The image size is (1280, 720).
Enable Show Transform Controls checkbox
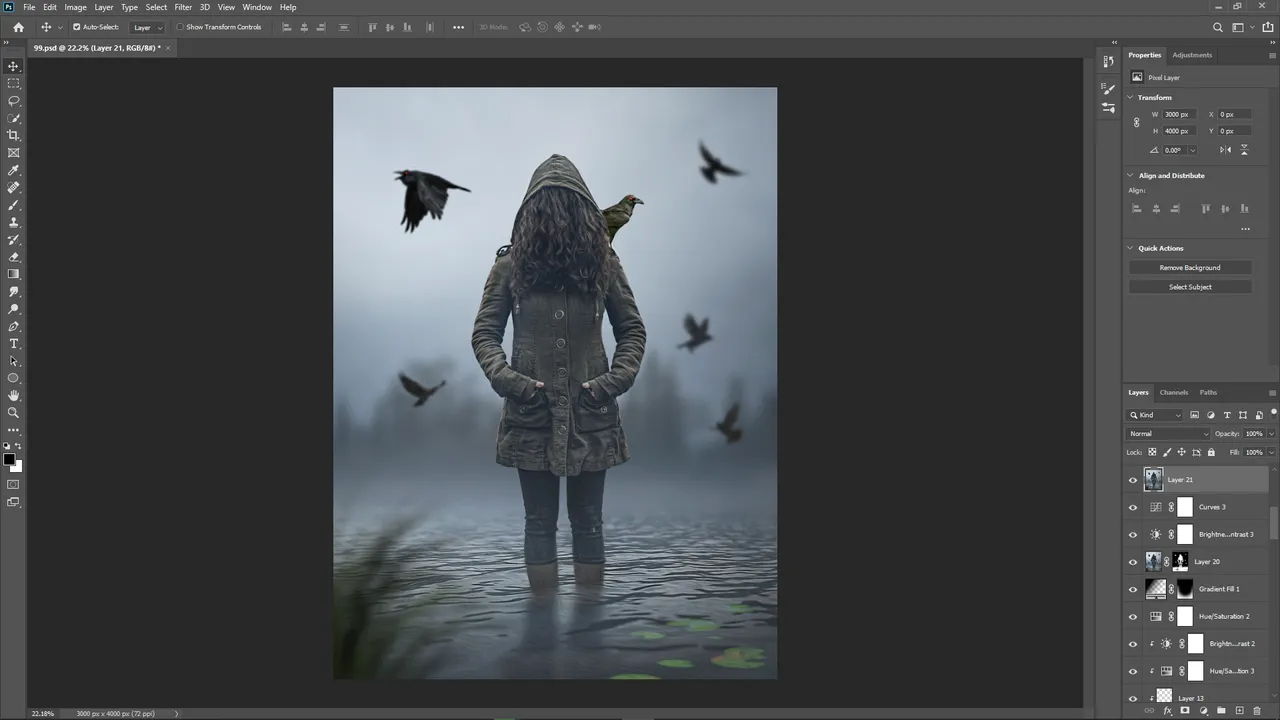tap(180, 27)
